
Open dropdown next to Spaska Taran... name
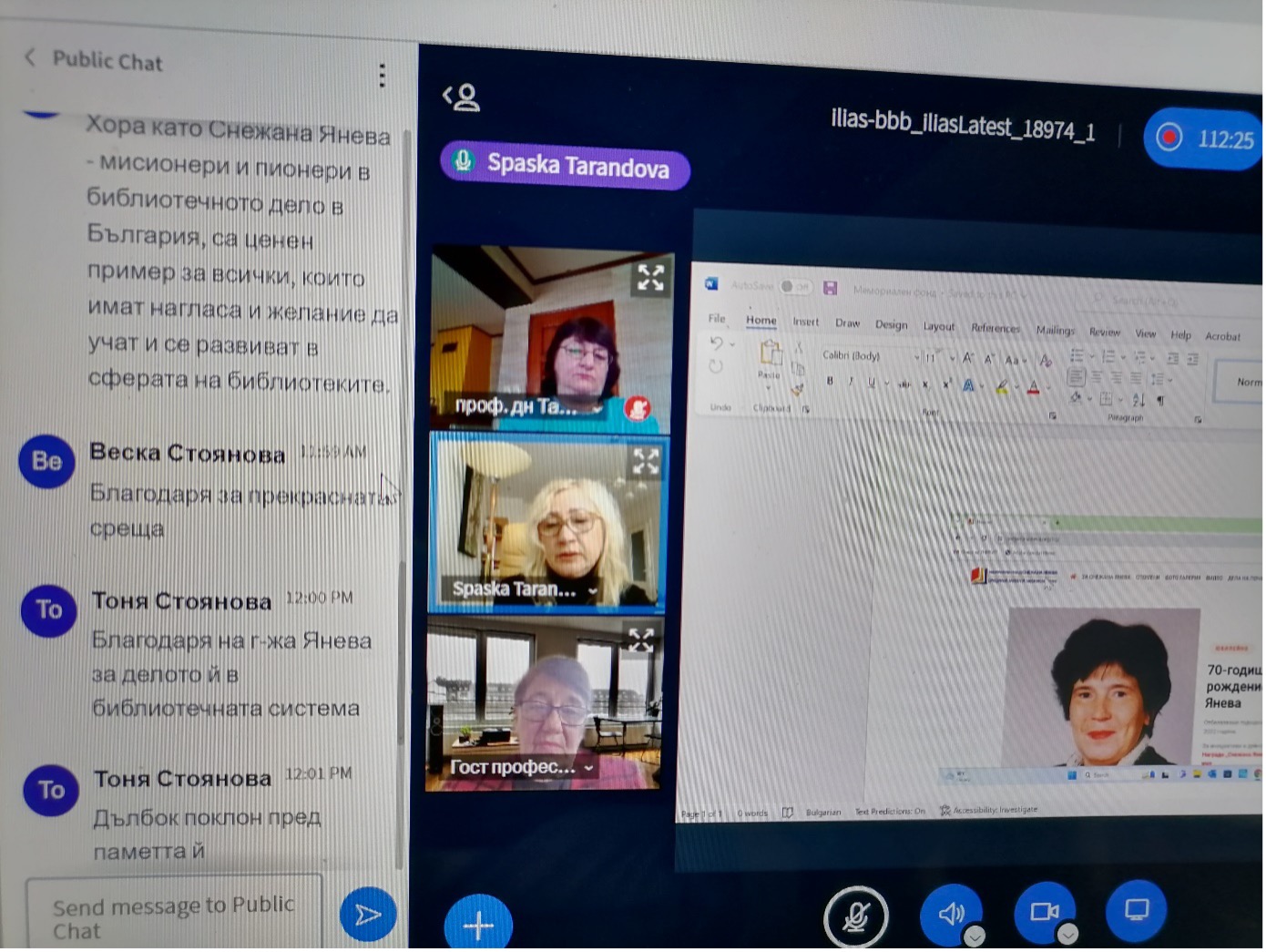point(593,591)
